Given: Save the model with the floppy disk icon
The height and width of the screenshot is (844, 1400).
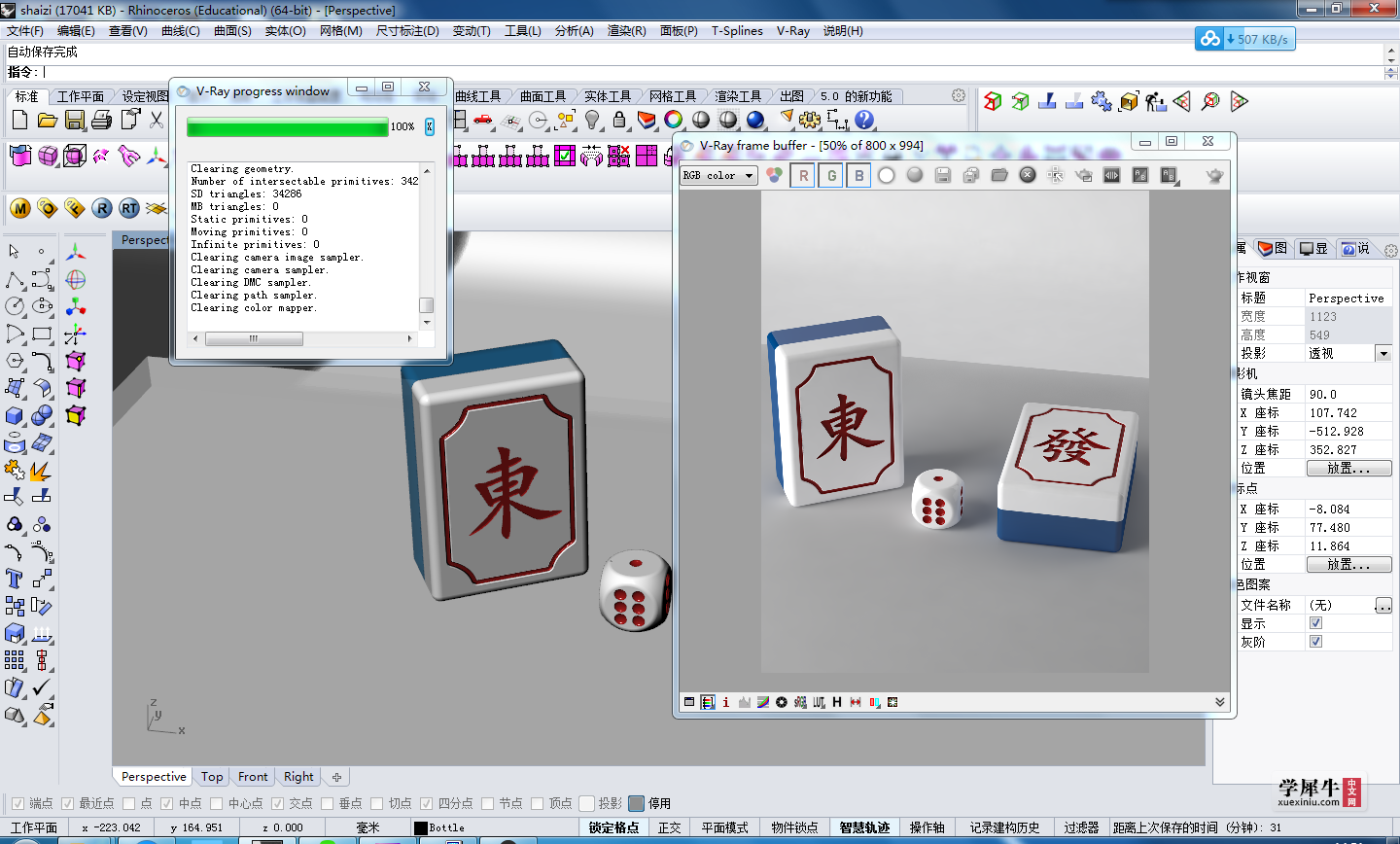Looking at the screenshot, I should [74, 120].
